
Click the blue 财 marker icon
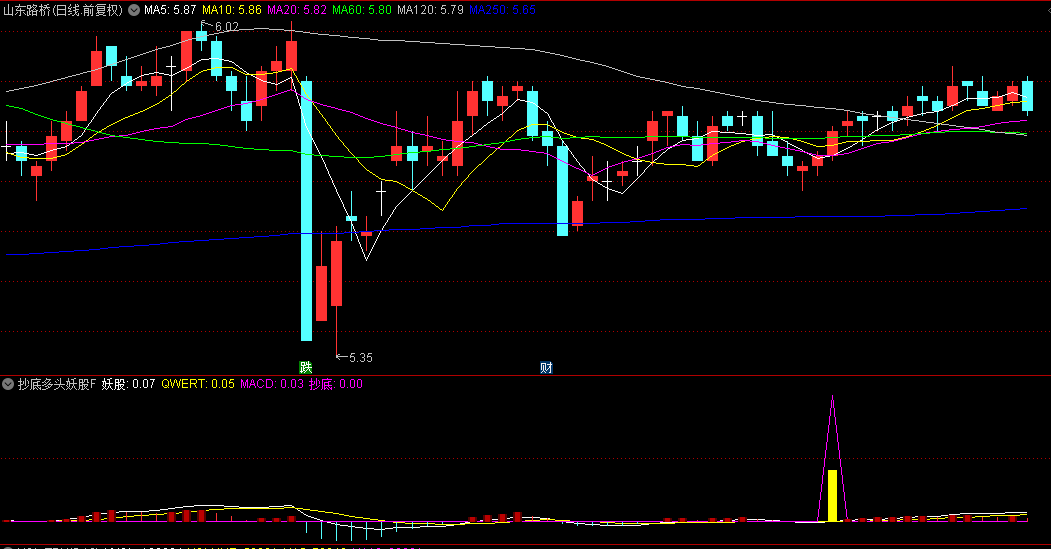546,367
